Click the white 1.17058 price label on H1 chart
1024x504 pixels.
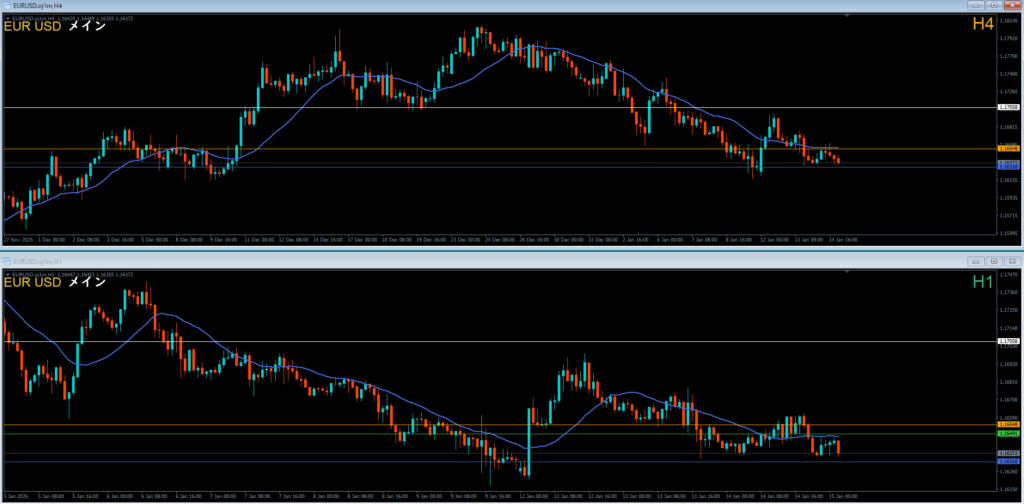pyautogui.click(x=1008, y=341)
